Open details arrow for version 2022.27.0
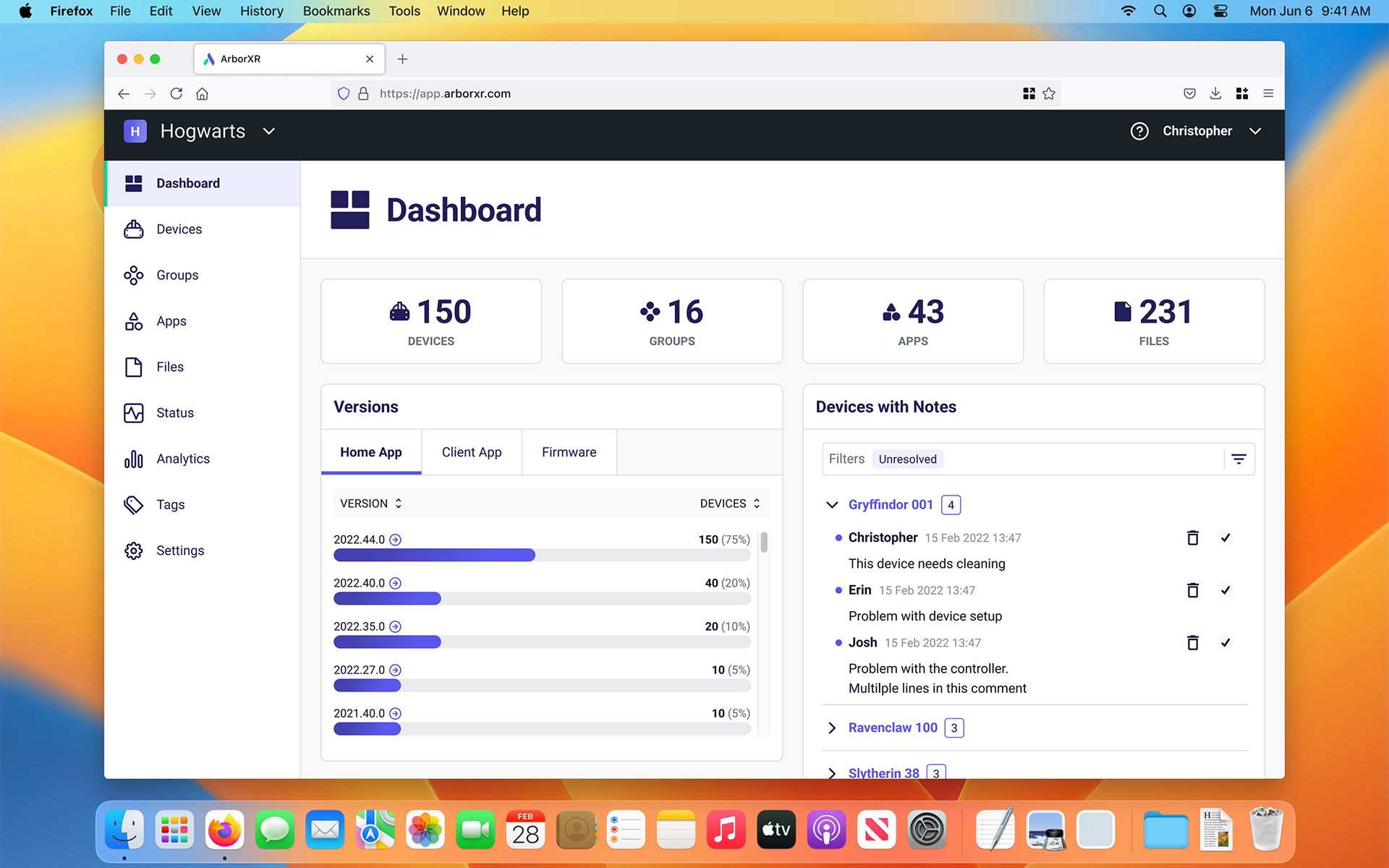 pyautogui.click(x=395, y=670)
